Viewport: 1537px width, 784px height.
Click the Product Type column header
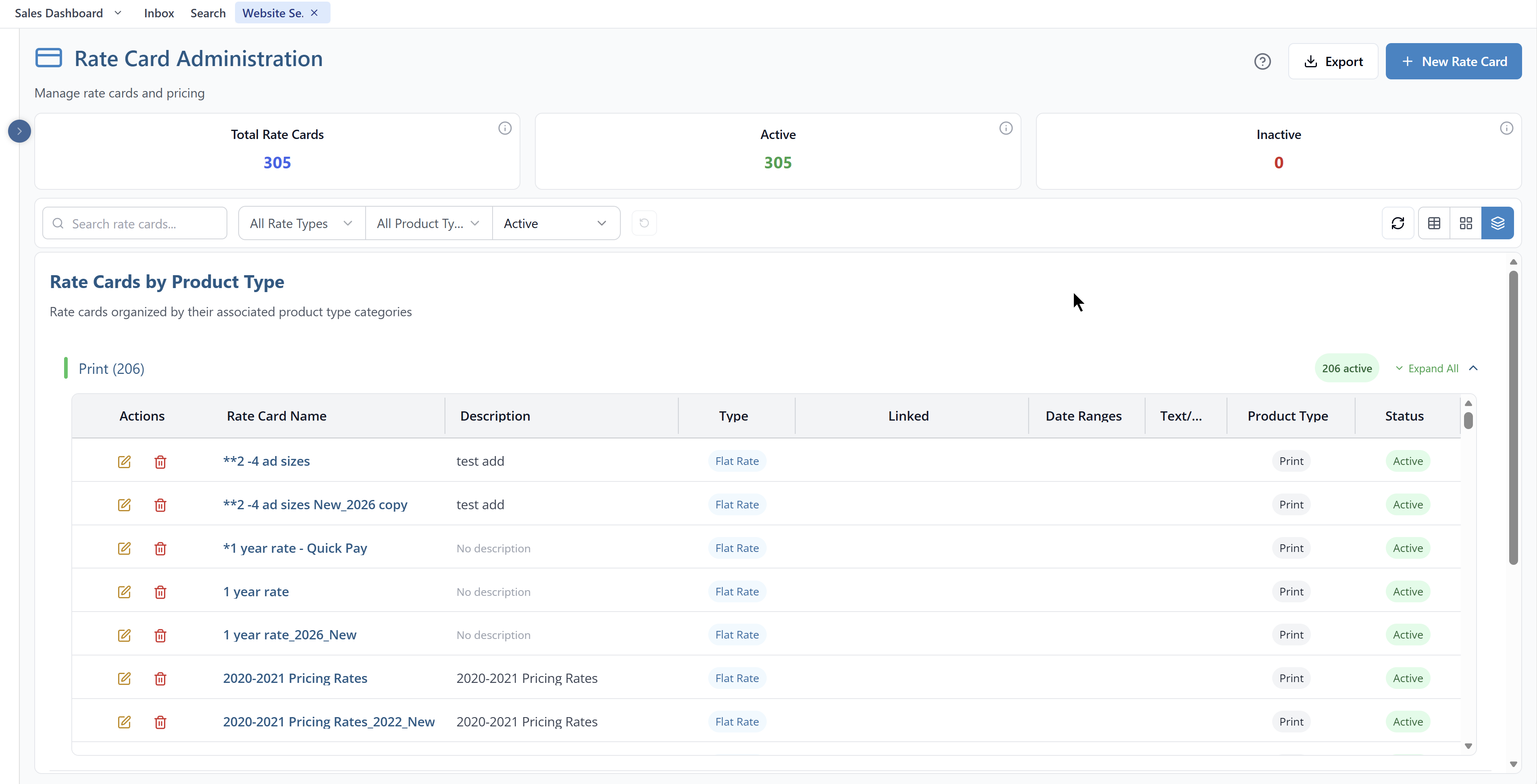click(x=1287, y=416)
